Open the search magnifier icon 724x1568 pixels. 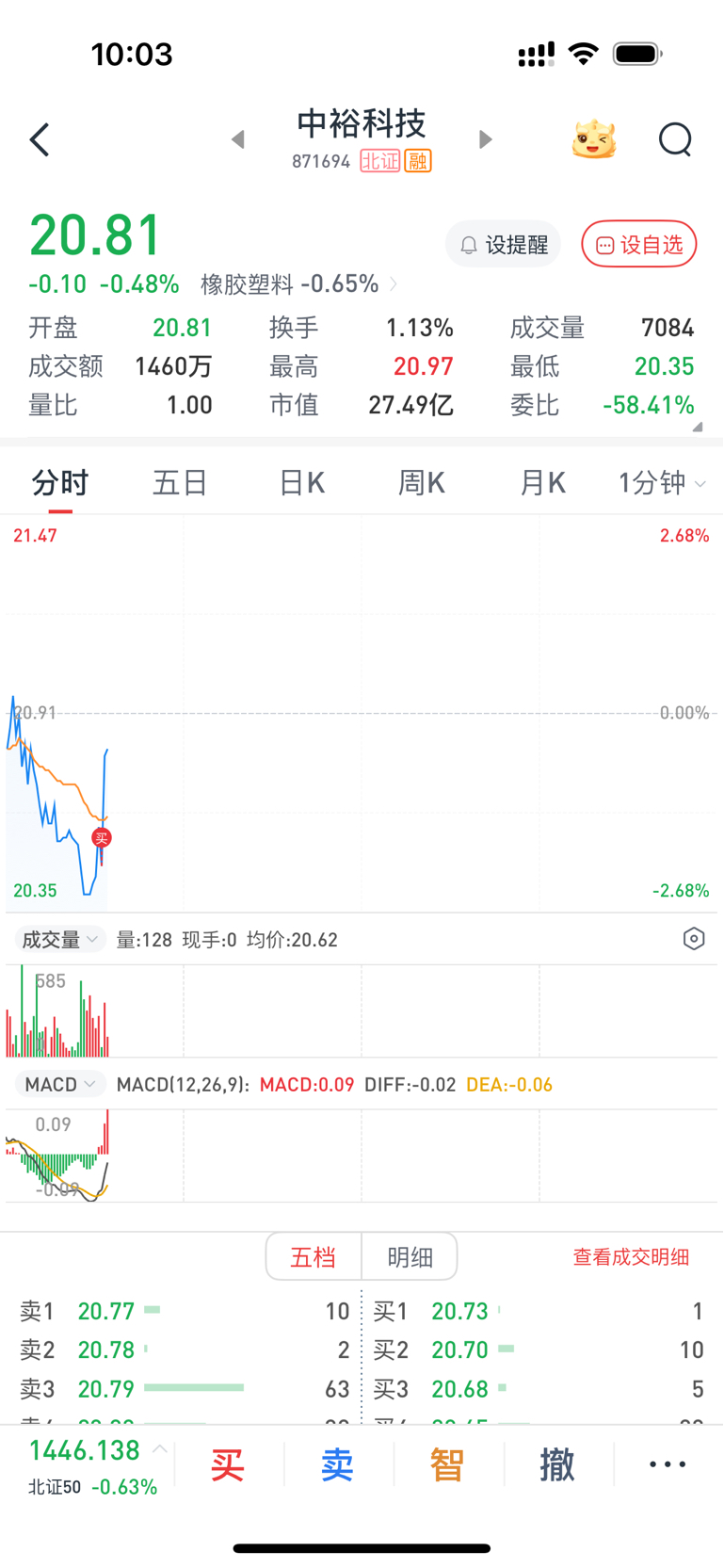(x=675, y=140)
